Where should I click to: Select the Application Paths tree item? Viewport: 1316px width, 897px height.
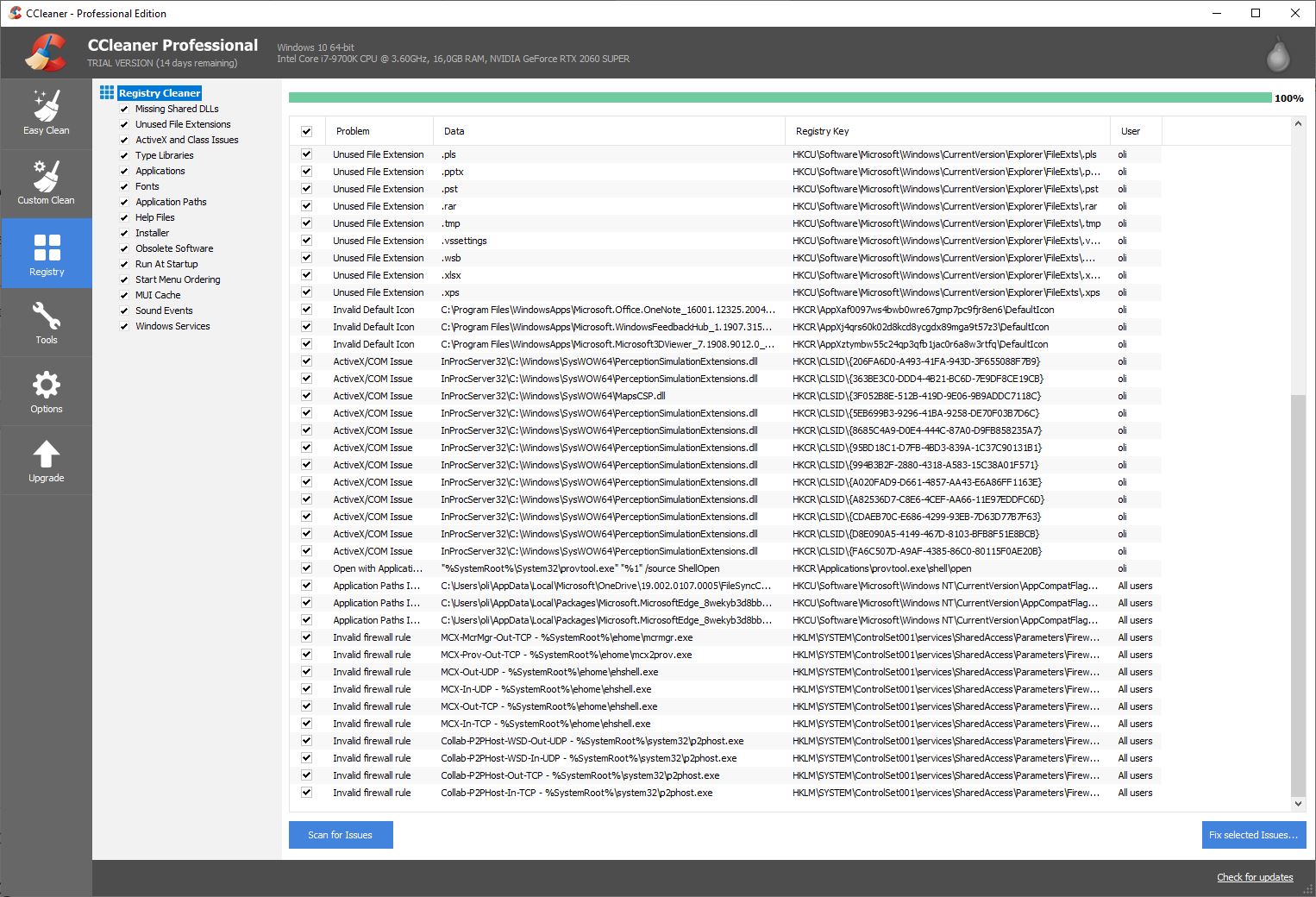click(x=171, y=202)
